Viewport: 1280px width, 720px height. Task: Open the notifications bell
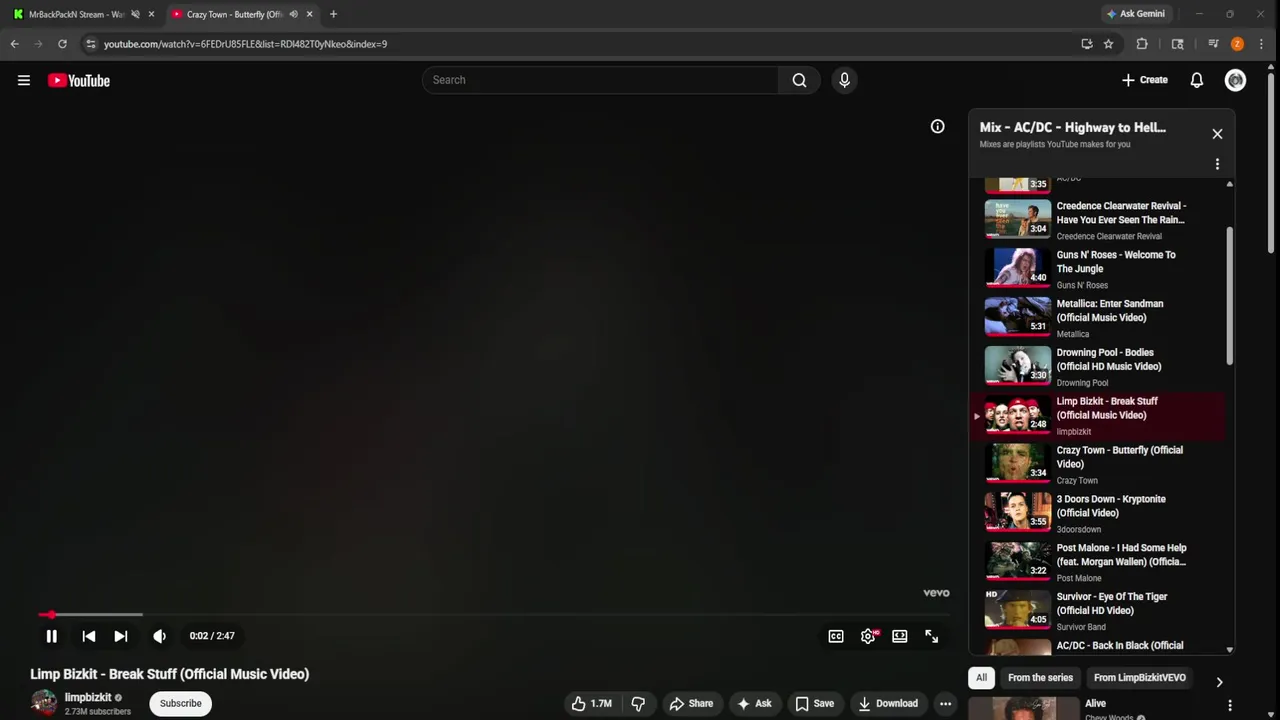[x=1196, y=80]
